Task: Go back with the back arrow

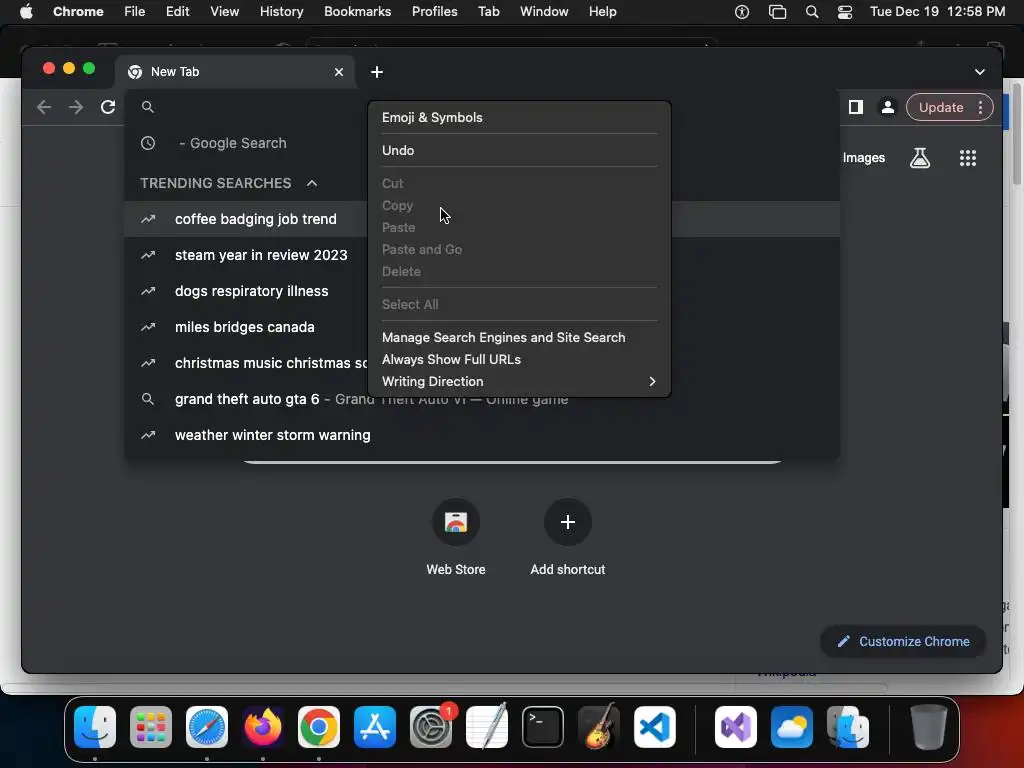Action: 44,107
